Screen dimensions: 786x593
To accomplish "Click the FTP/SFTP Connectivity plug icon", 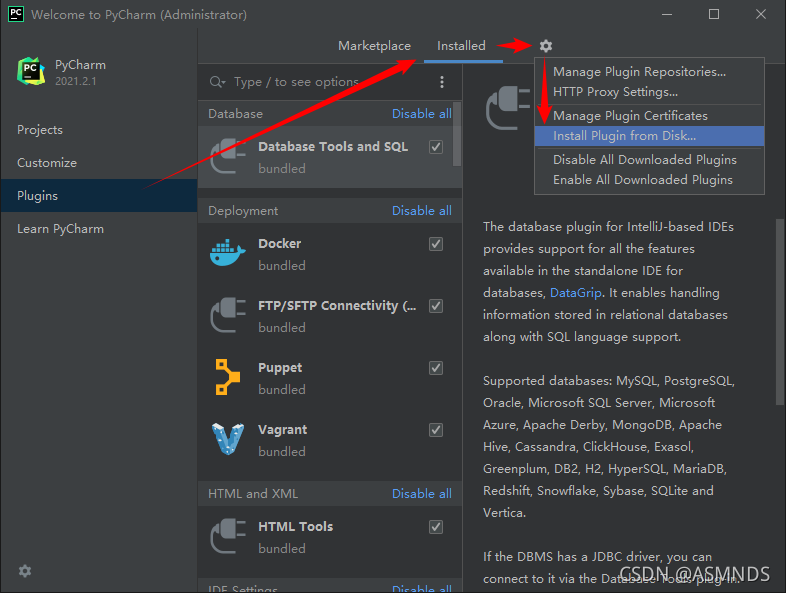I will 228,315.
